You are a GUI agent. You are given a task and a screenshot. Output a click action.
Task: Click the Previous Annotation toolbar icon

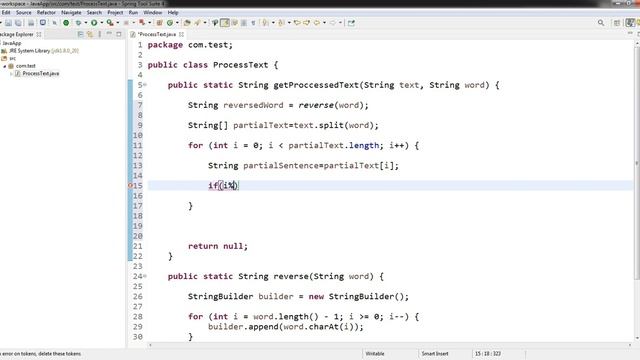(x=282, y=23)
